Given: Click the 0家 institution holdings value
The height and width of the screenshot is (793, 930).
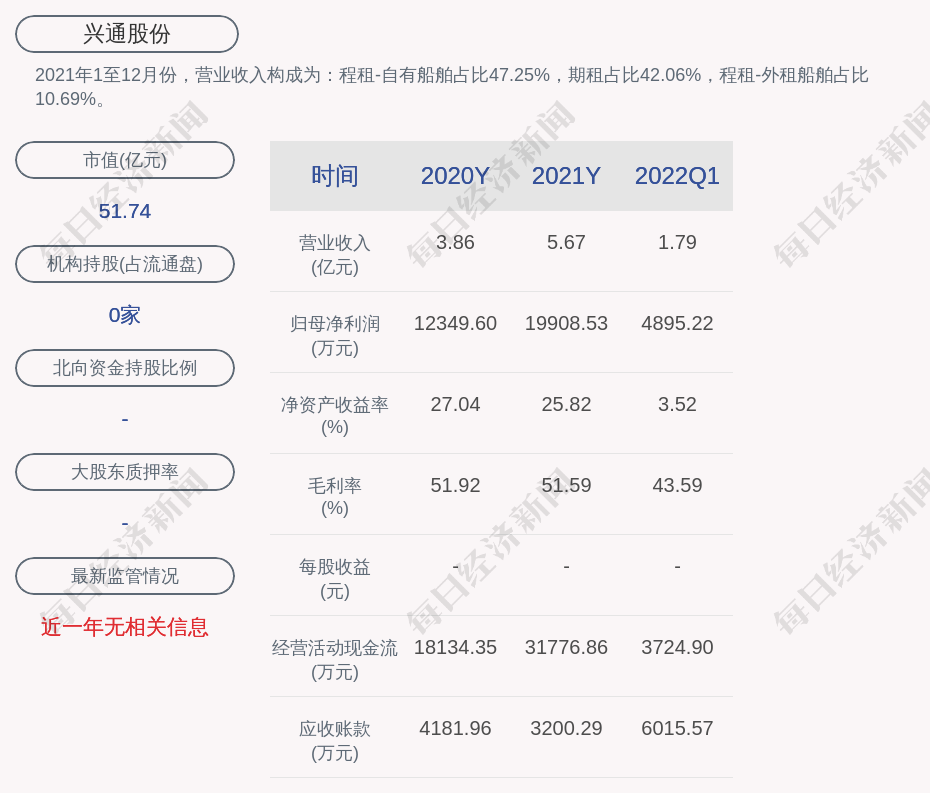Looking at the screenshot, I should point(125,315).
